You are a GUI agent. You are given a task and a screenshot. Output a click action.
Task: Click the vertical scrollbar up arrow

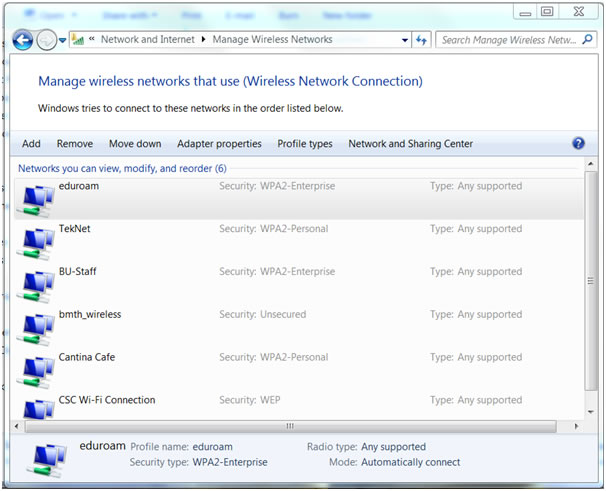(591, 164)
